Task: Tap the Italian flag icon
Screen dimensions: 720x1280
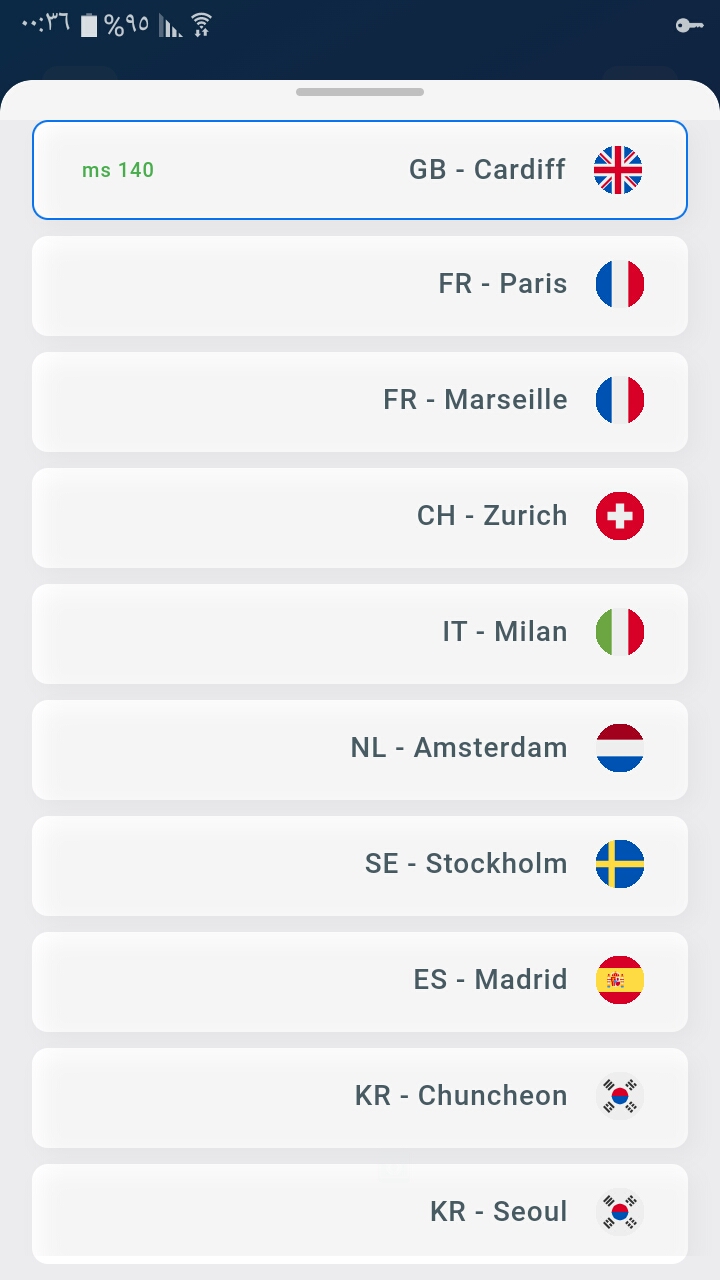Action: tap(620, 632)
